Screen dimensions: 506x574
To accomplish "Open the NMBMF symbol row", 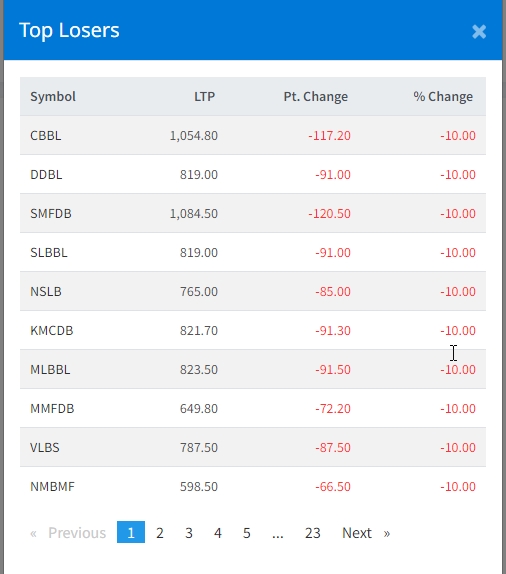I will point(253,487).
